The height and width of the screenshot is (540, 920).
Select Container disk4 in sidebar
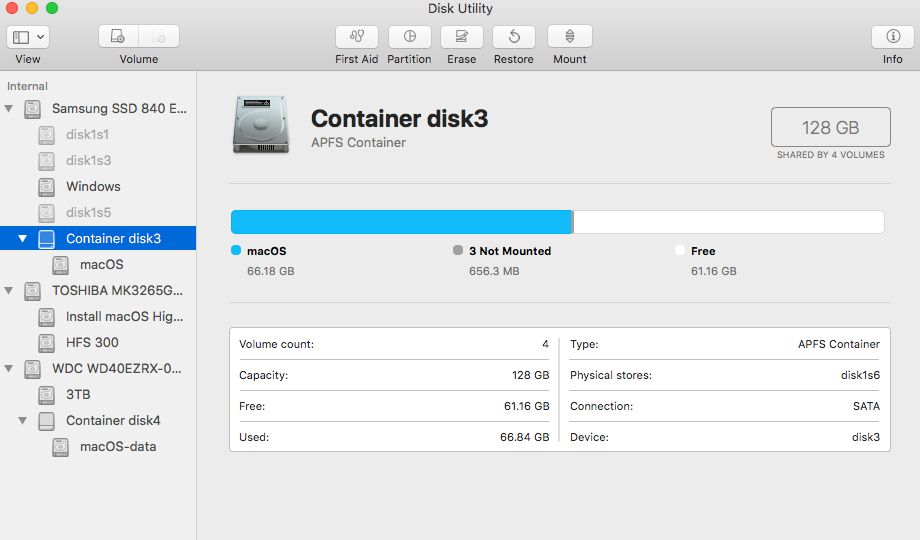pyautogui.click(x=98, y=420)
